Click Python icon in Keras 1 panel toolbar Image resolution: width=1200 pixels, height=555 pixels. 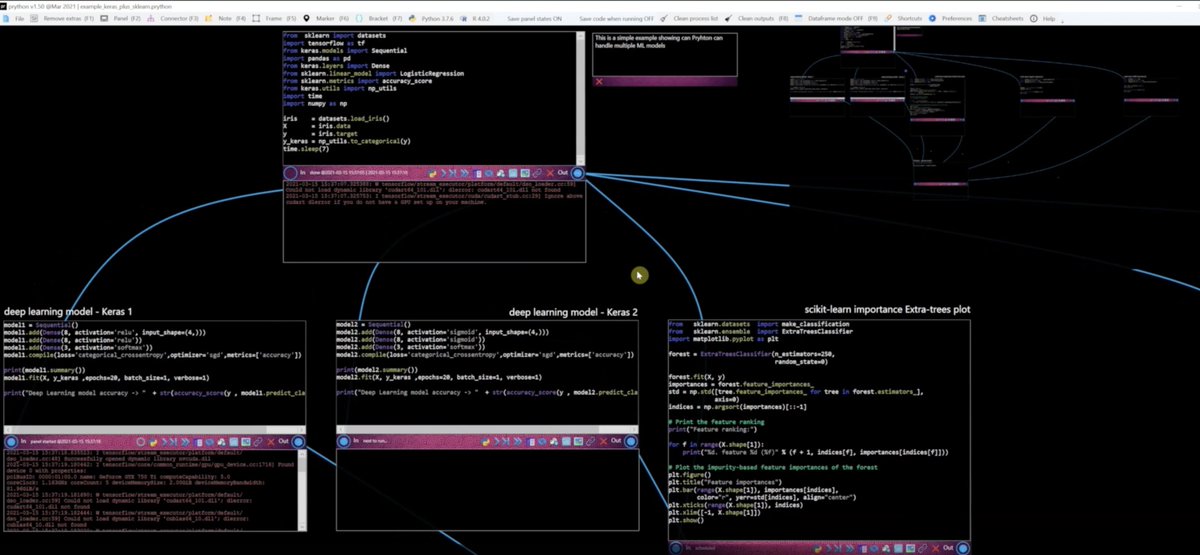153,441
